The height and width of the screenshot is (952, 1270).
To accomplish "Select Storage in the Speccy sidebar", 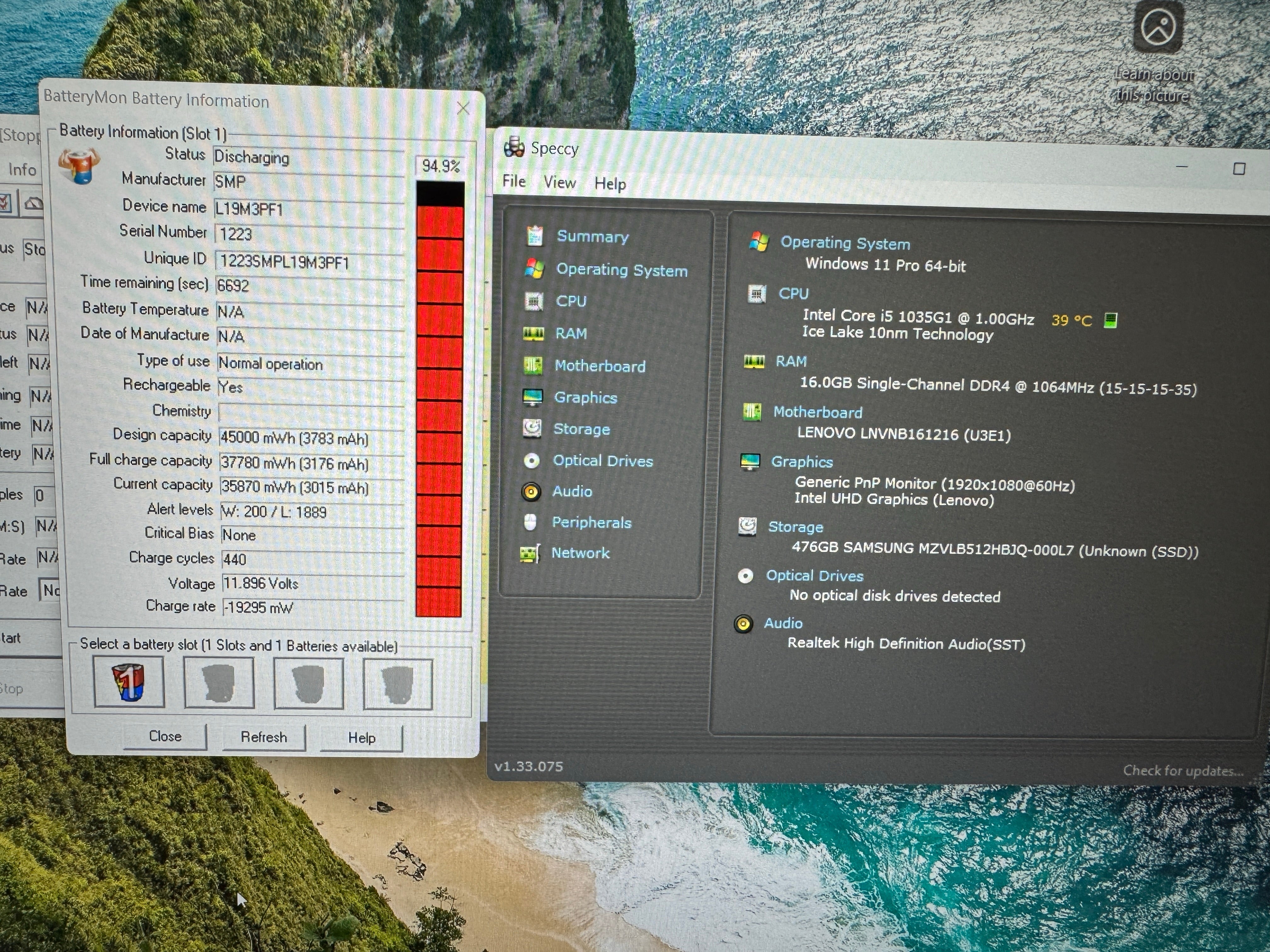I will 581,429.
